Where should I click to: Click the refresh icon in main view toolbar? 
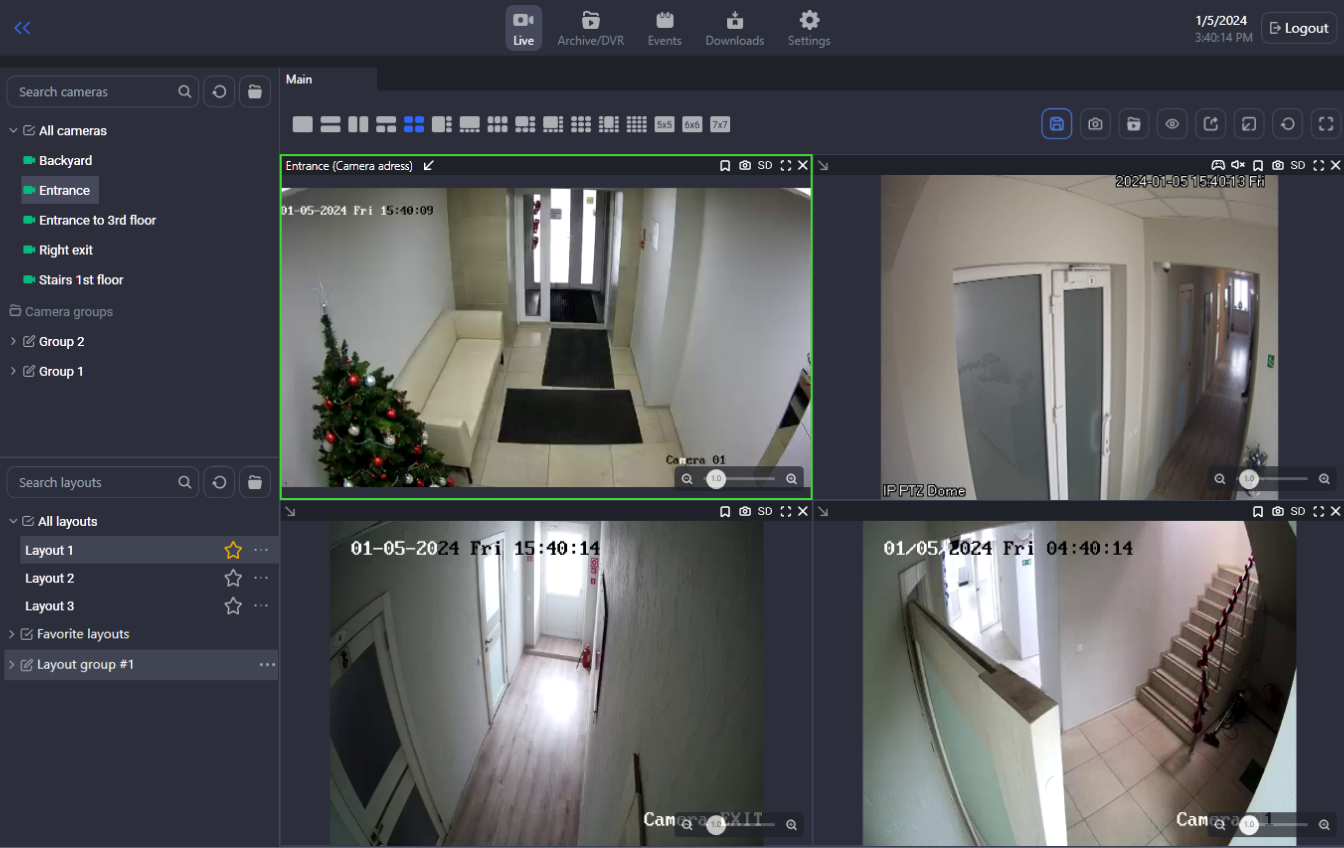[1288, 124]
